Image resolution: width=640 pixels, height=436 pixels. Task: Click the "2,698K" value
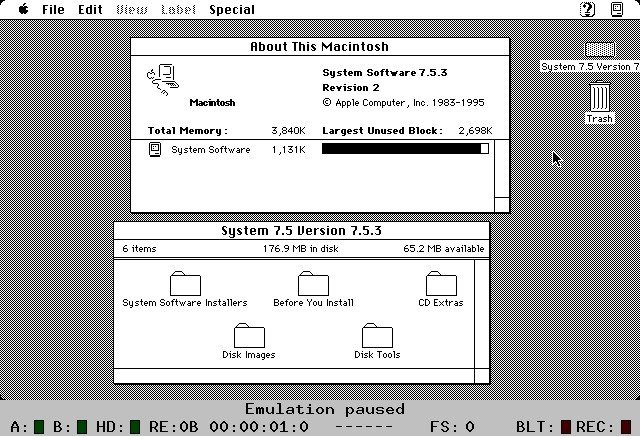point(475,131)
